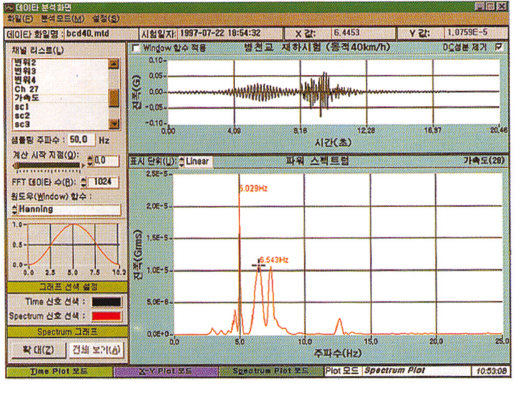
Task: Click the 계산 시작 지점 slider track
Action: [48, 165]
